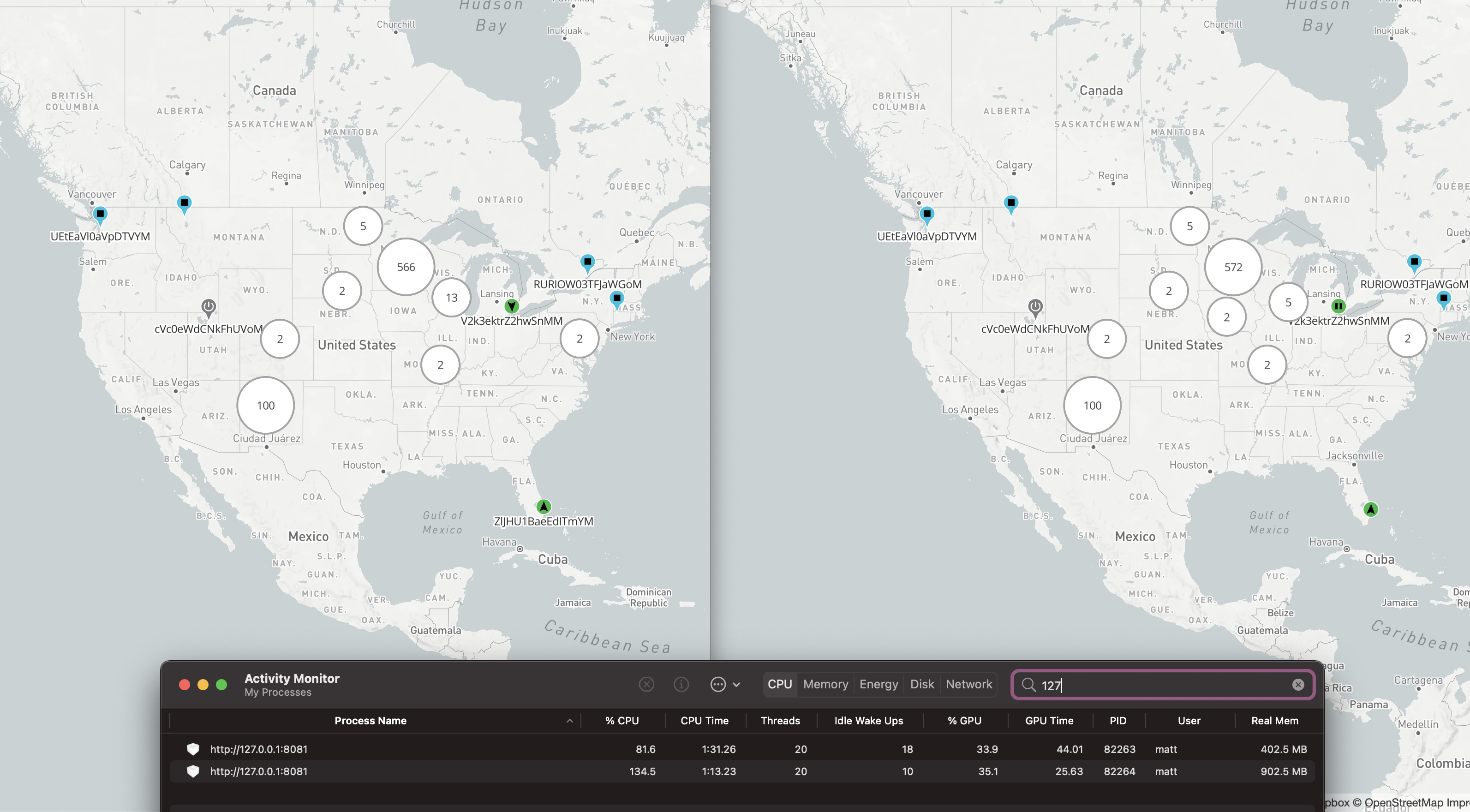Toggle the Process Name sort direction arrow
Image resolution: width=1470 pixels, height=812 pixels.
[x=569, y=721]
